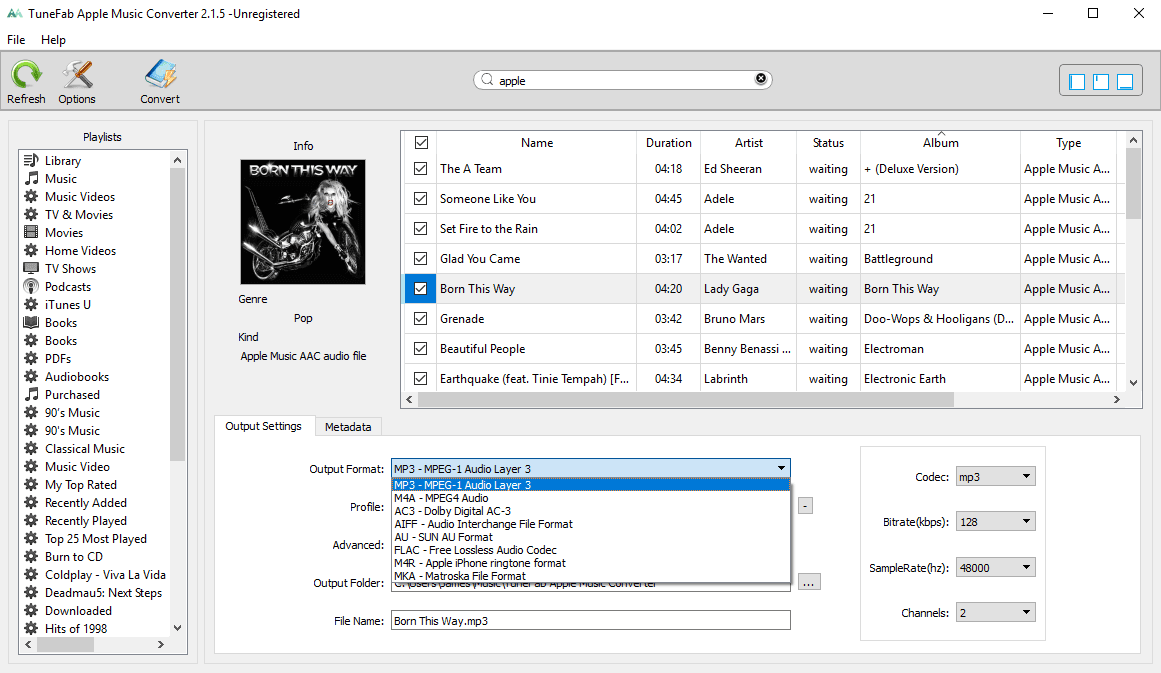Image resolution: width=1161 pixels, height=673 pixels.
Task: Click the playlists vertical scrollbar thumb
Action: (177, 315)
